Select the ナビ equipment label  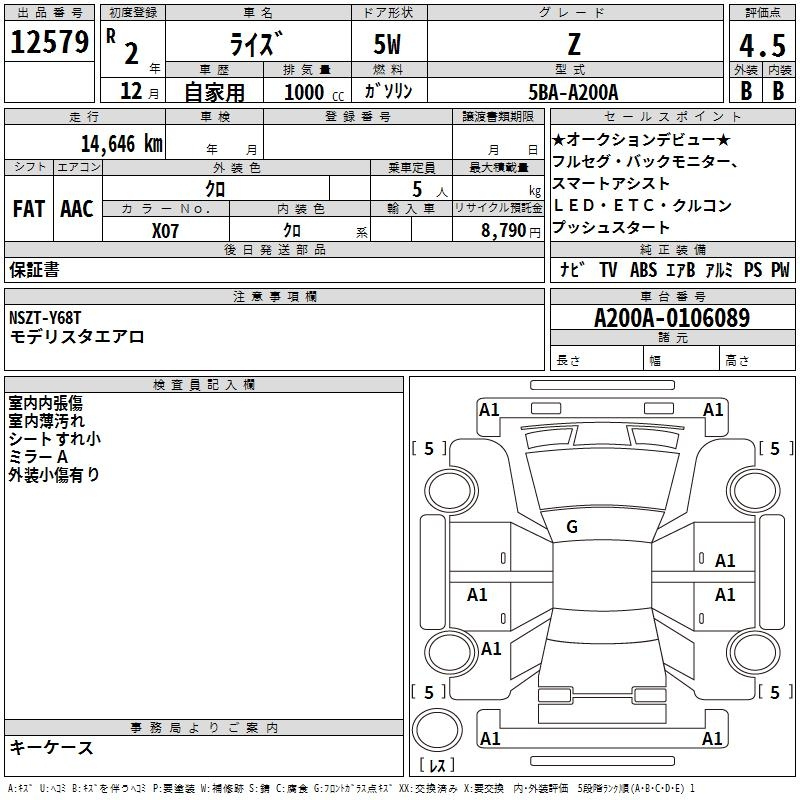pyautogui.click(x=572, y=269)
